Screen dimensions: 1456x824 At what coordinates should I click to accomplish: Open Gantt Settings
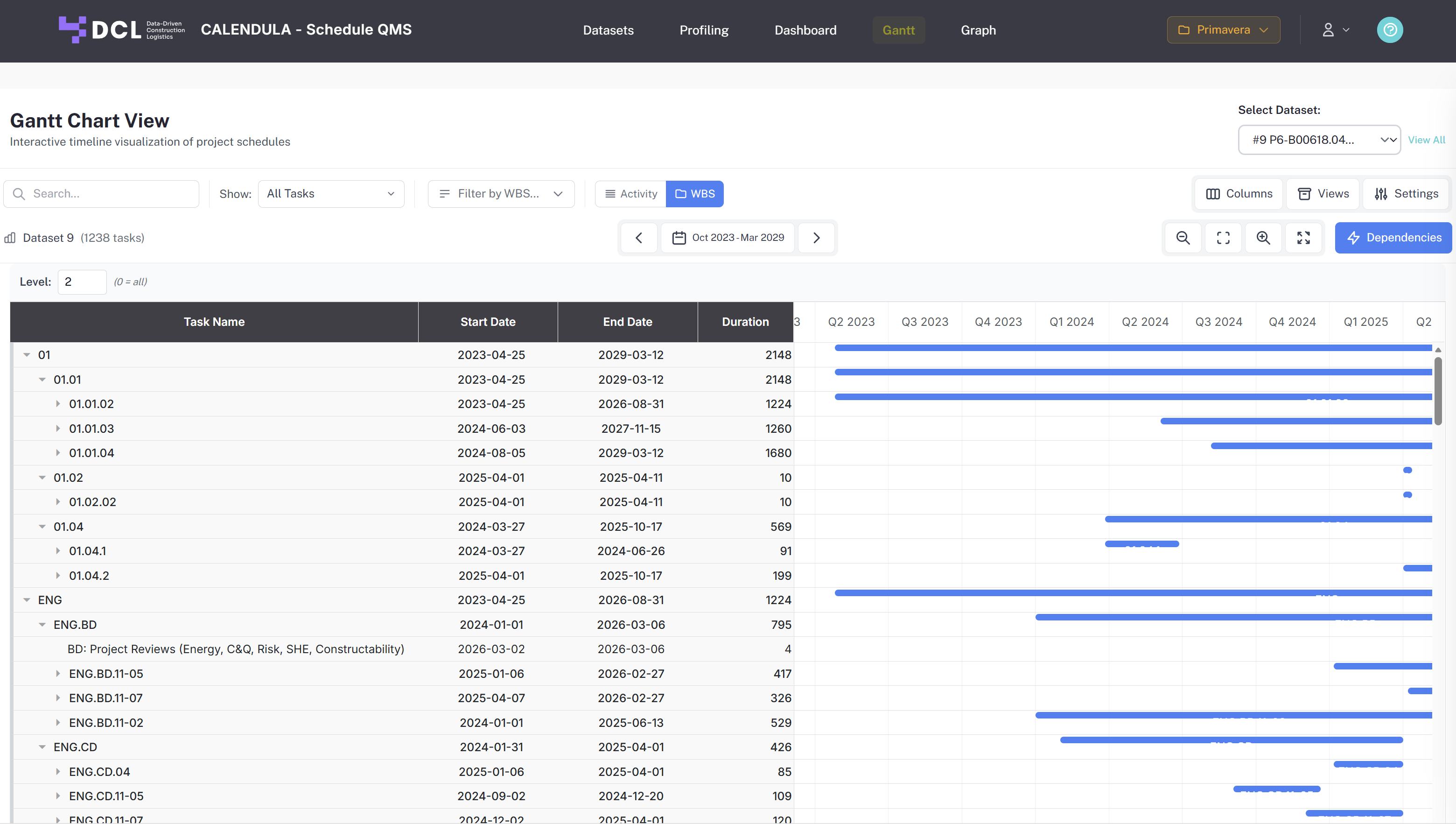(1406, 194)
